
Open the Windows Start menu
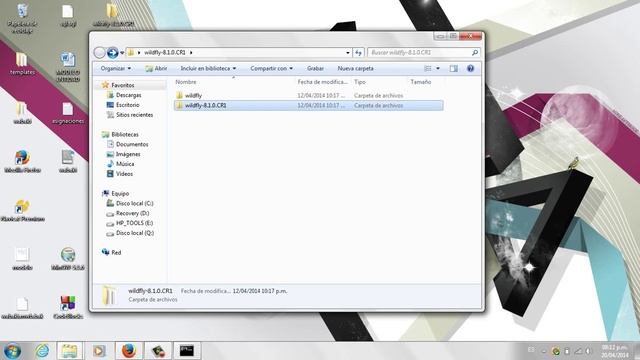tap(13, 351)
